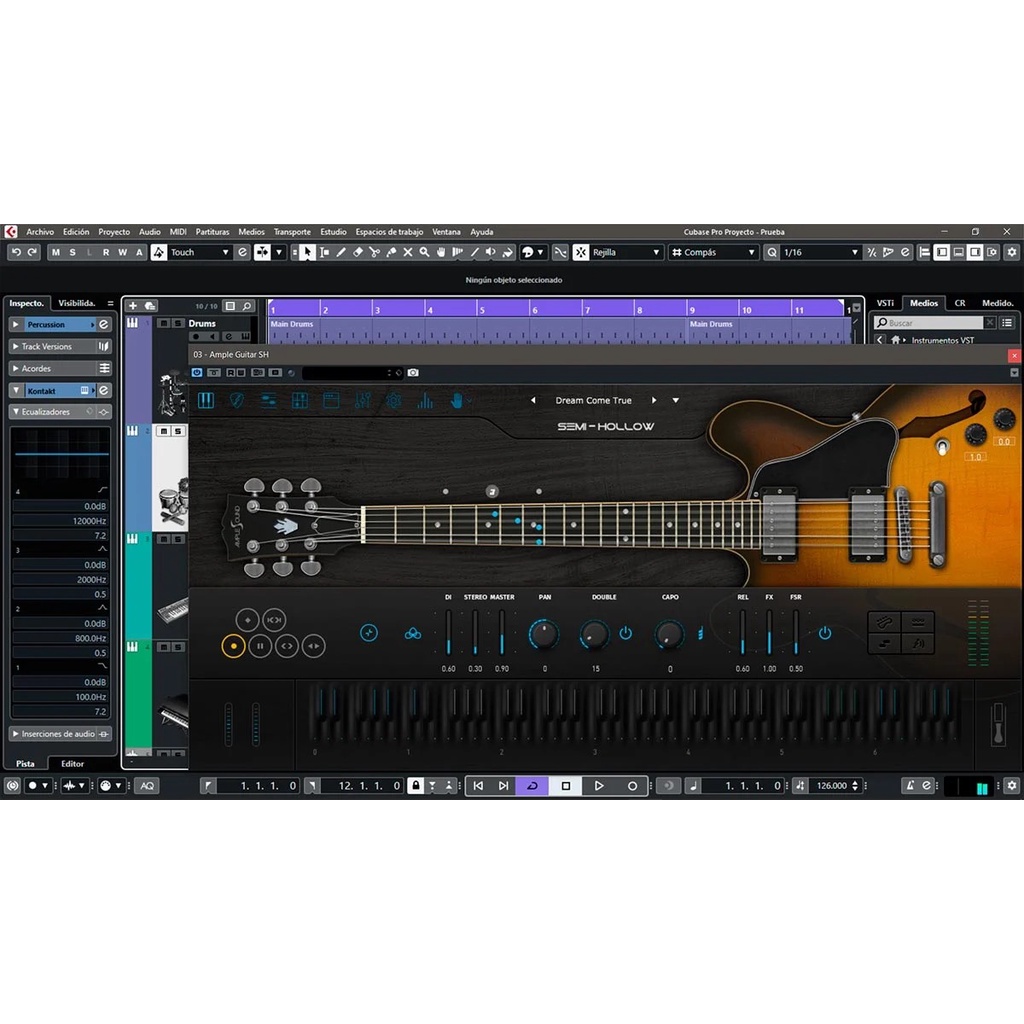Open Compás grid type dropdown
Screen dimensions: 1024x1024
click(713, 252)
